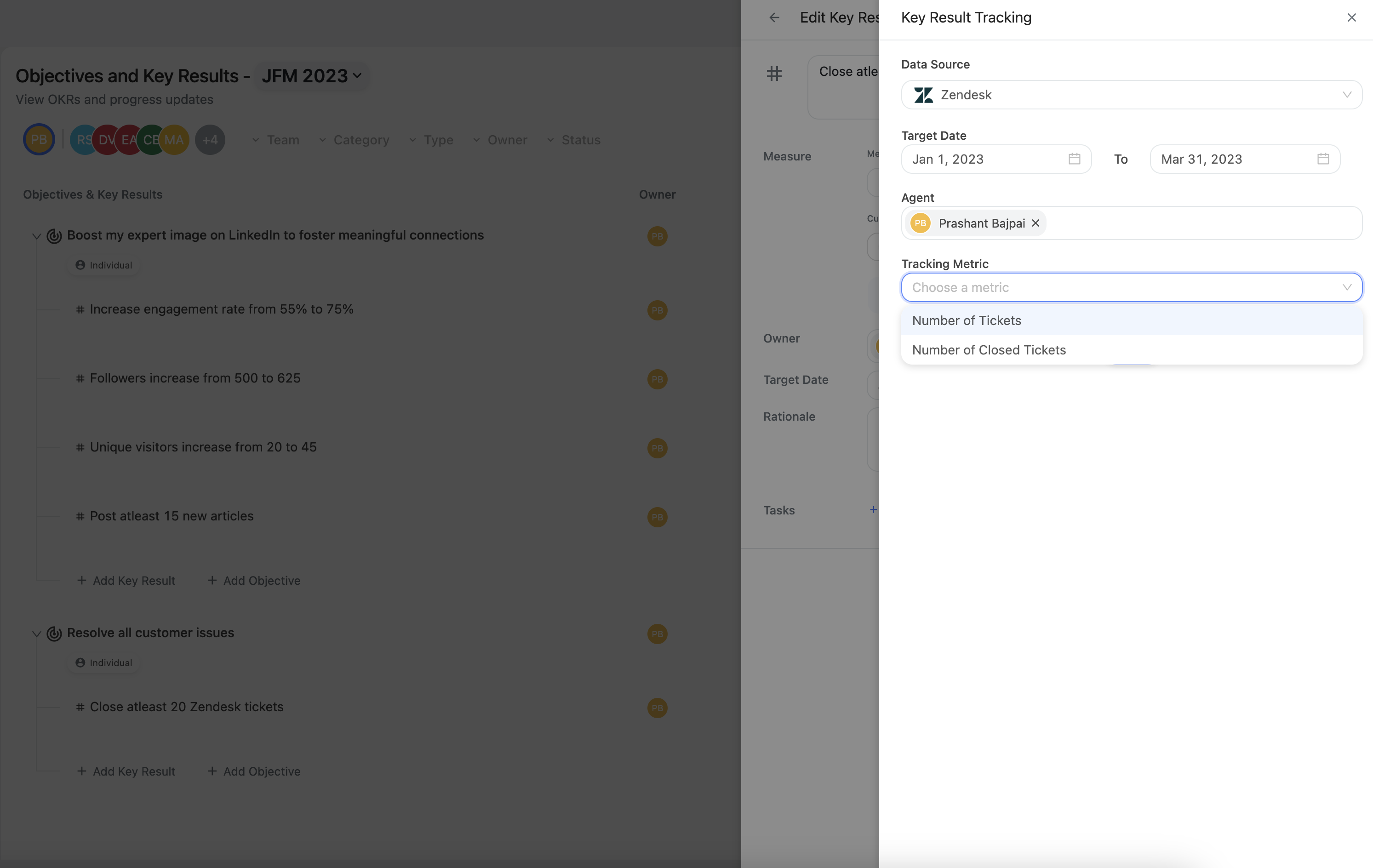Click the Choose a metric dropdown

(x=1131, y=287)
